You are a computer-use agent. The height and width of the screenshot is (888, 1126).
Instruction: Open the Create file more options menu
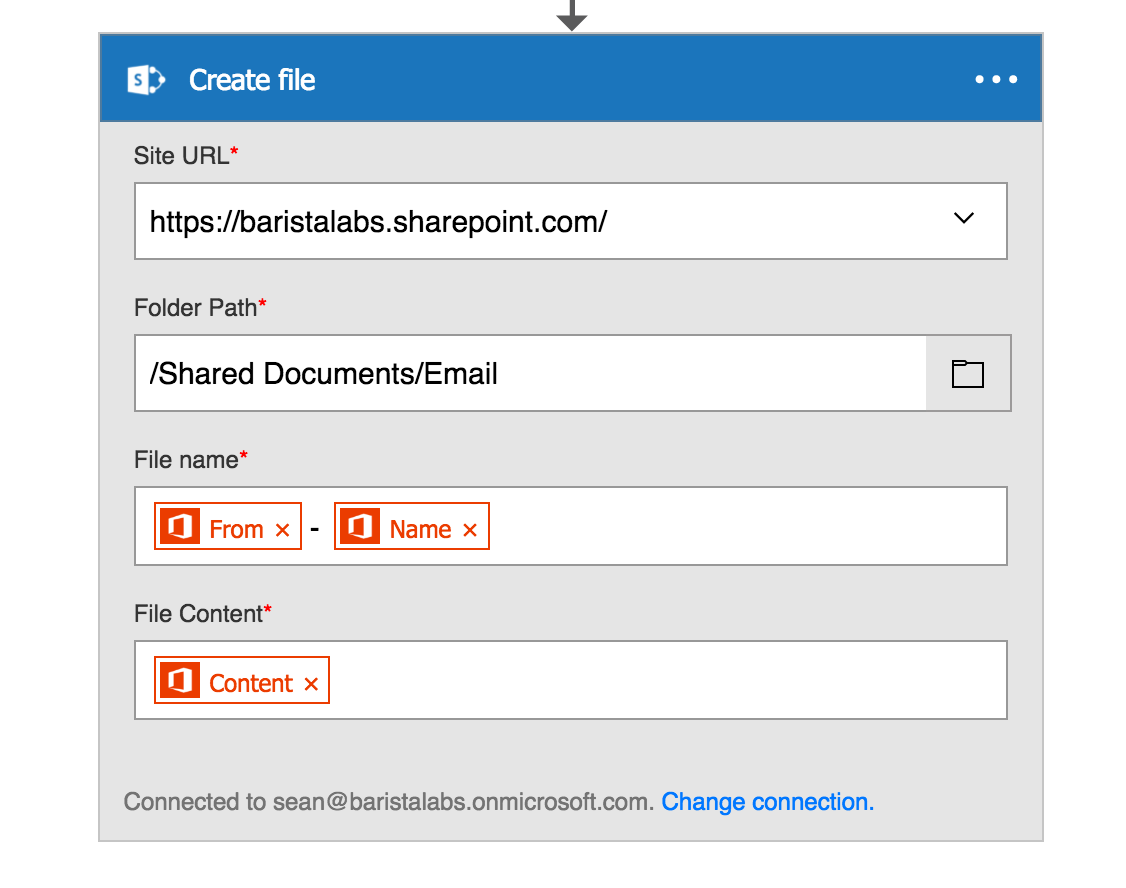click(x=996, y=79)
